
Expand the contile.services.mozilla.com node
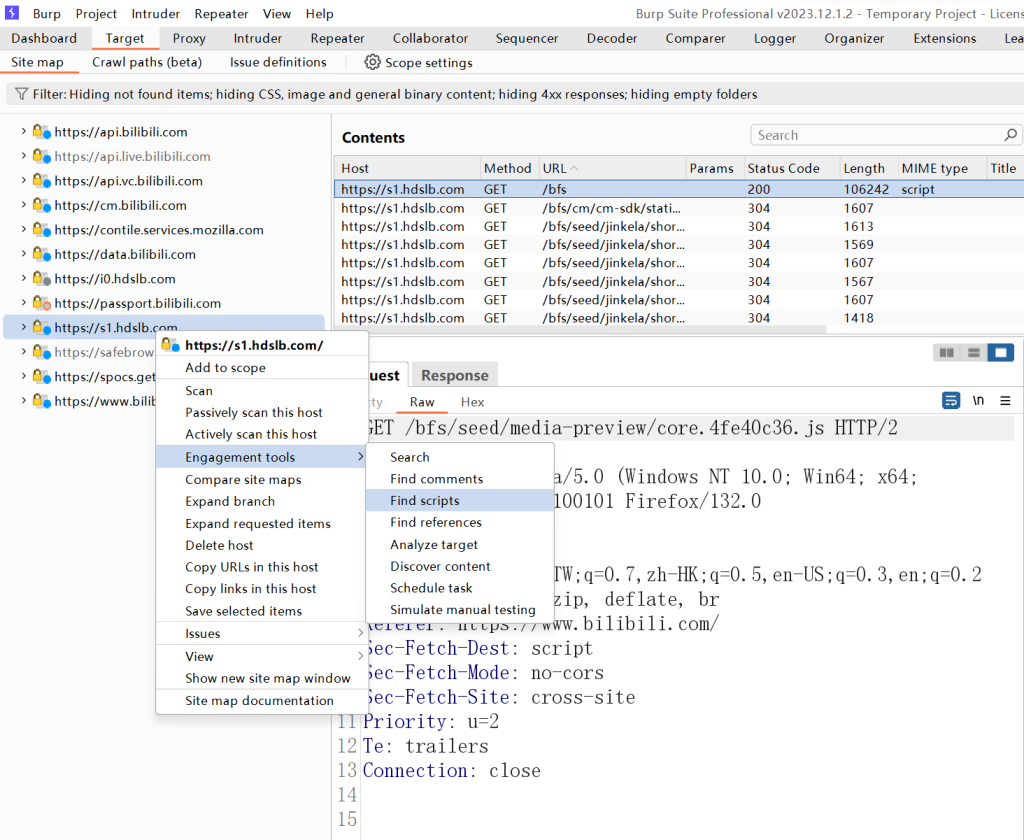click(x=24, y=229)
